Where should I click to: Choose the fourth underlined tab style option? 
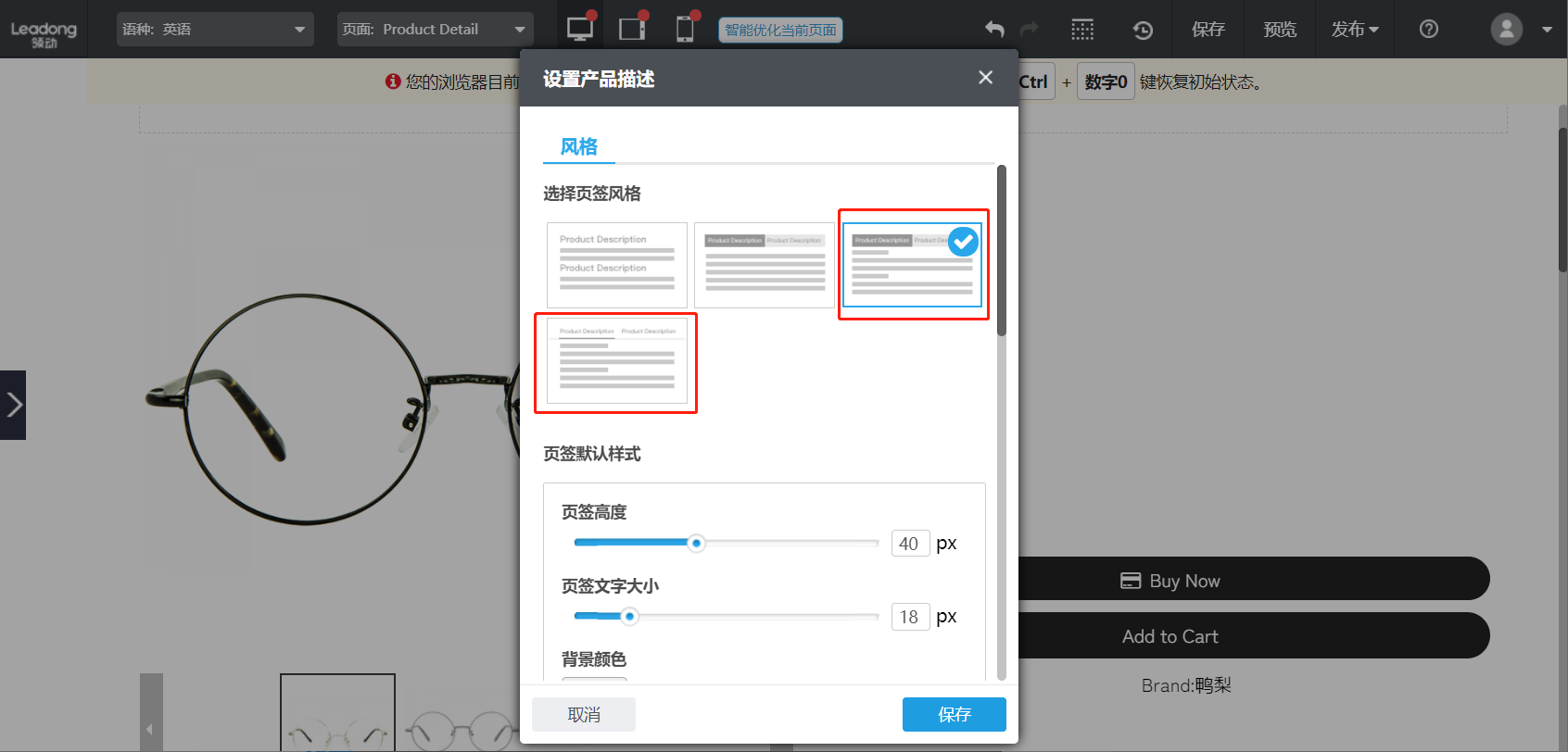tap(616, 361)
